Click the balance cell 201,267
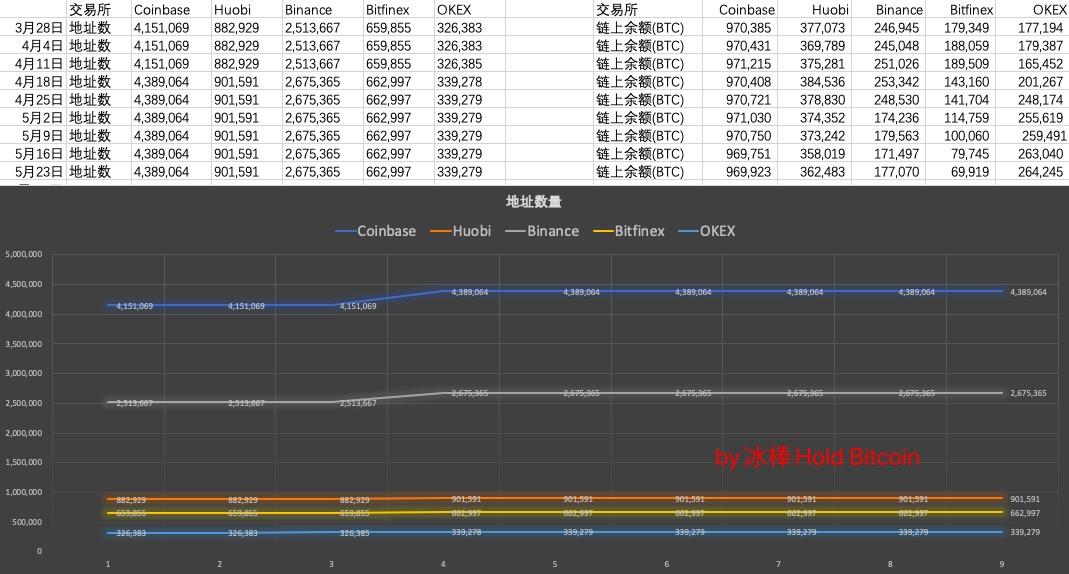The image size is (1069, 574). click(x=1040, y=82)
